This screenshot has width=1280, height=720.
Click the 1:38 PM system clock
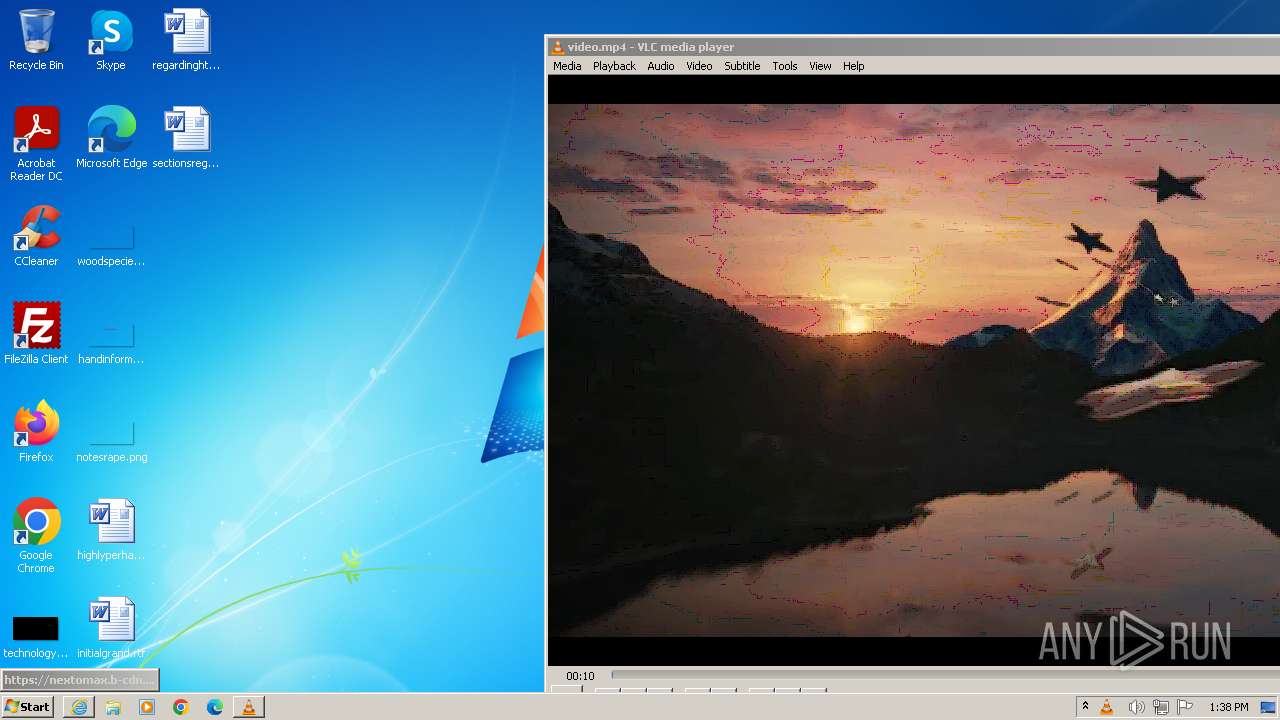click(1228, 707)
